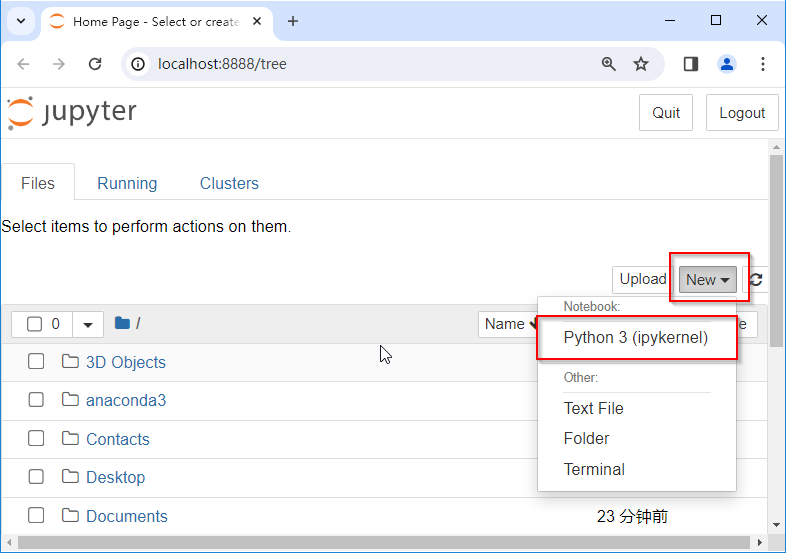The image size is (786, 553).
Task: Switch to the Running tab
Action: (127, 183)
